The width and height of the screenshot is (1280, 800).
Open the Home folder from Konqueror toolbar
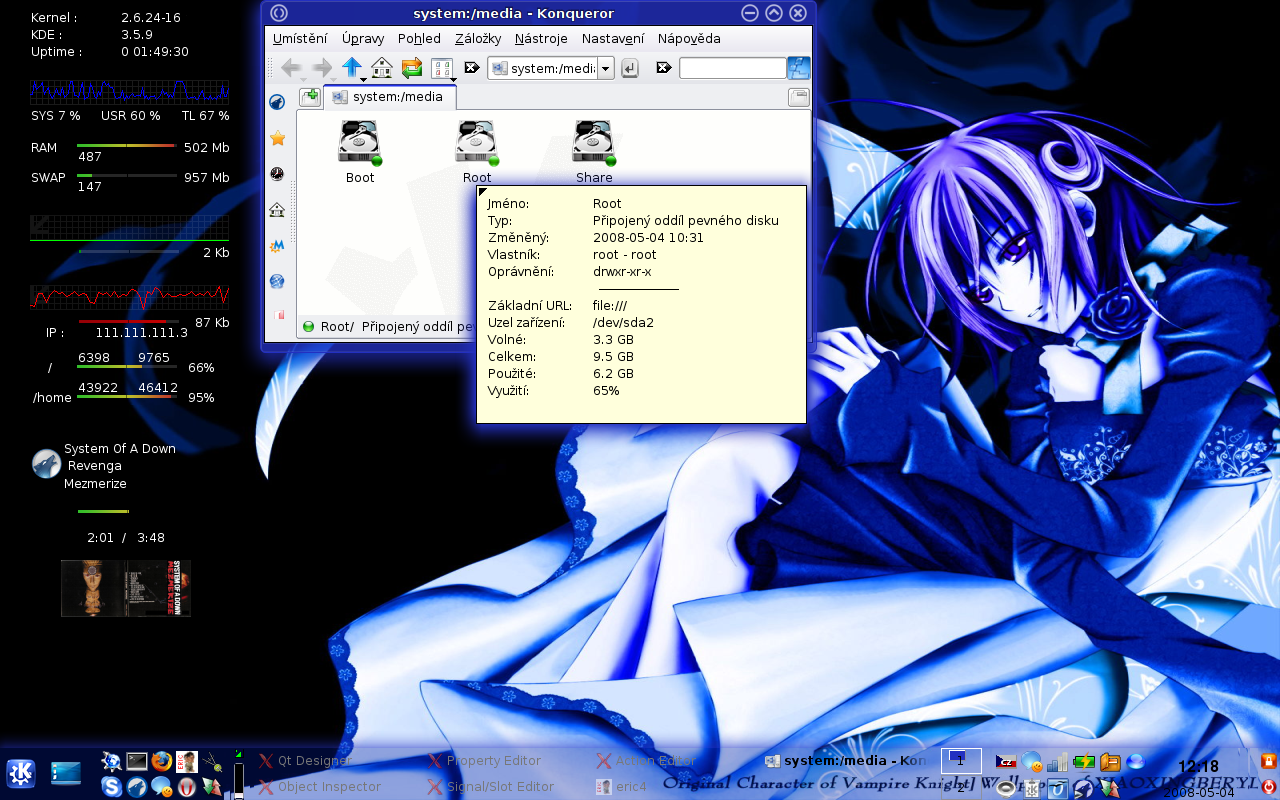click(x=381, y=68)
